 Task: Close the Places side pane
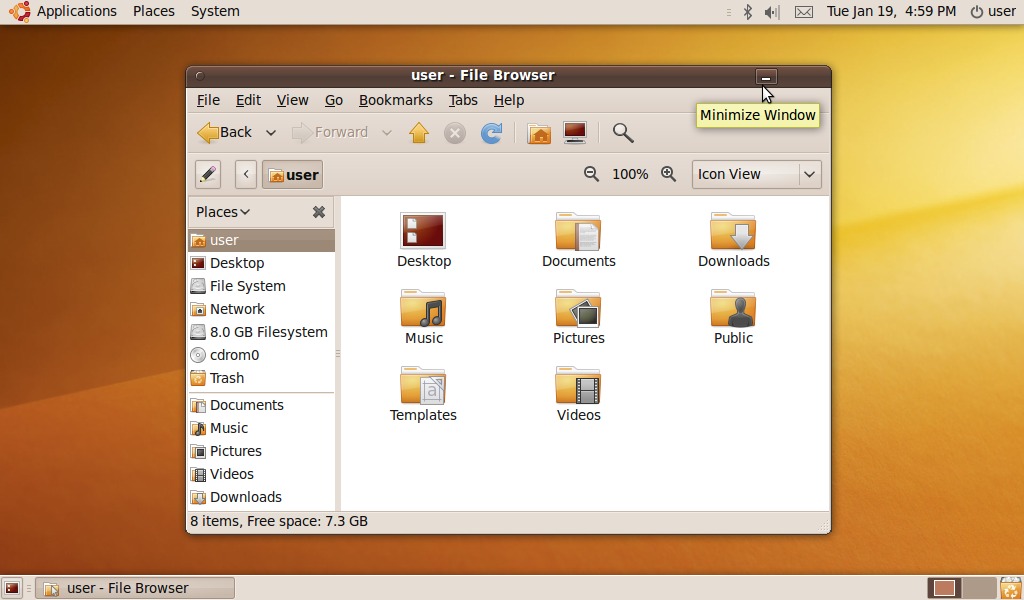pyautogui.click(x=319, y=212)
